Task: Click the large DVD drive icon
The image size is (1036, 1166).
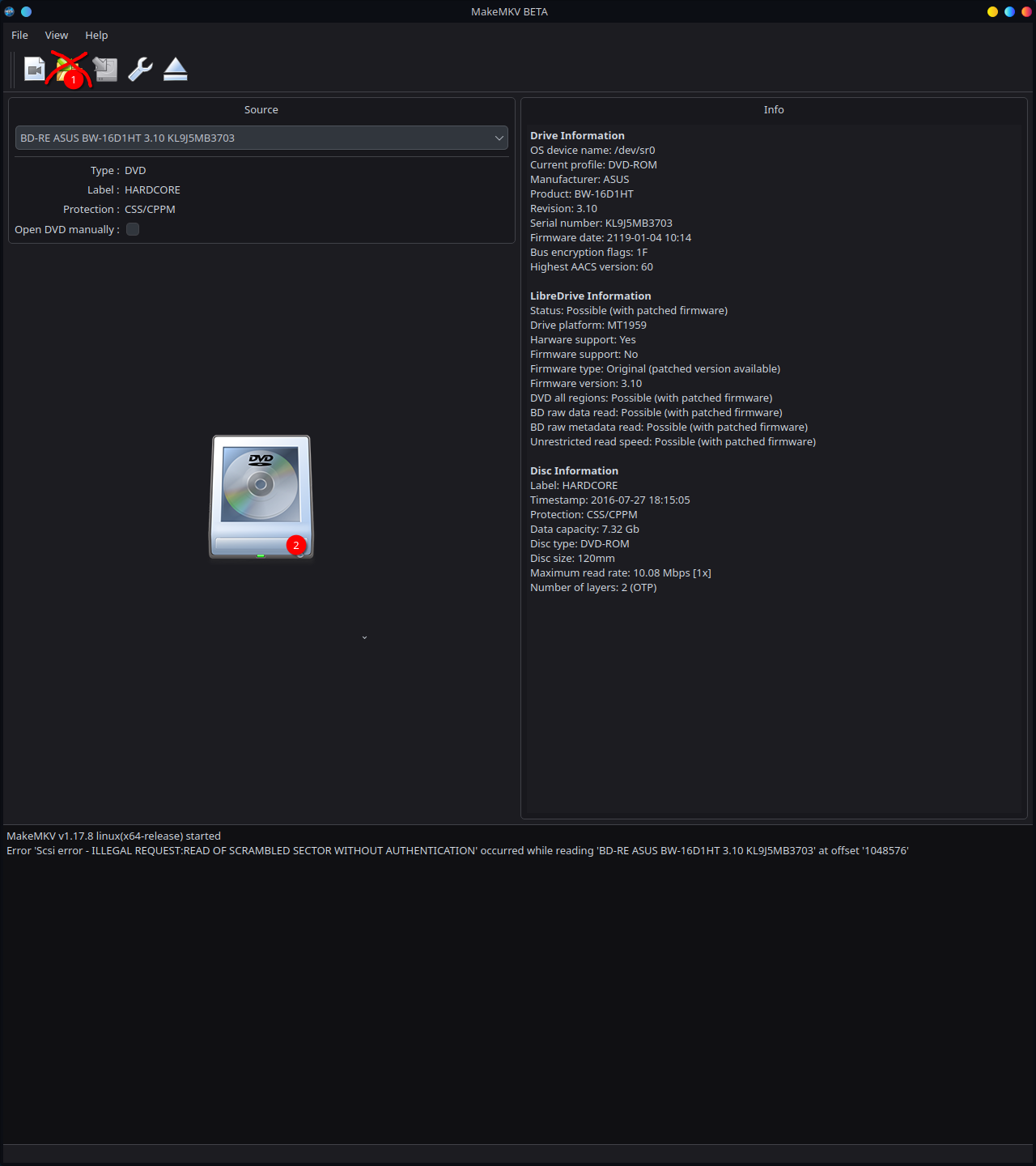Action: click(261, 496)
